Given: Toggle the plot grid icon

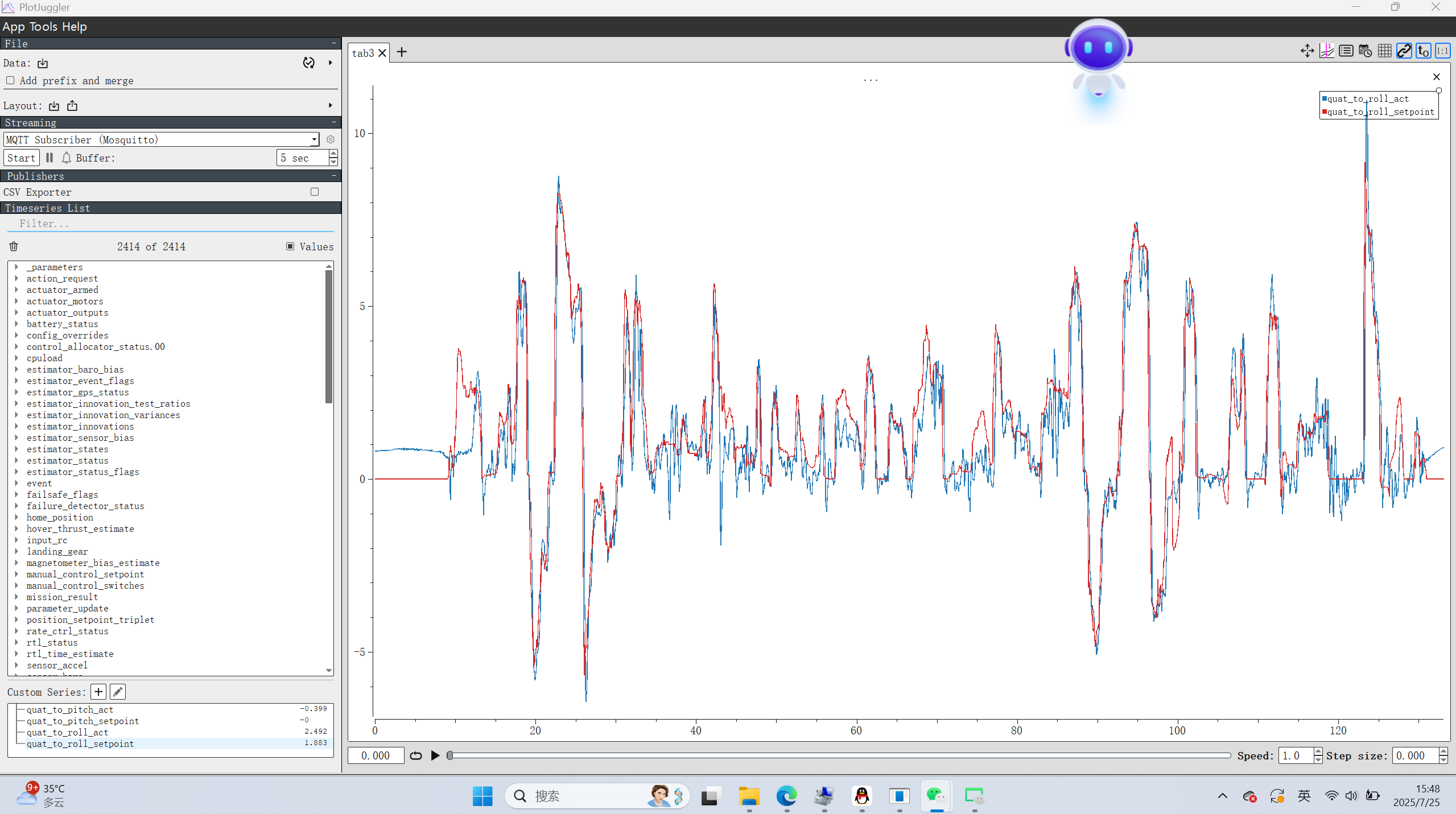Looking at the screenshot, I should point(1384,51).
